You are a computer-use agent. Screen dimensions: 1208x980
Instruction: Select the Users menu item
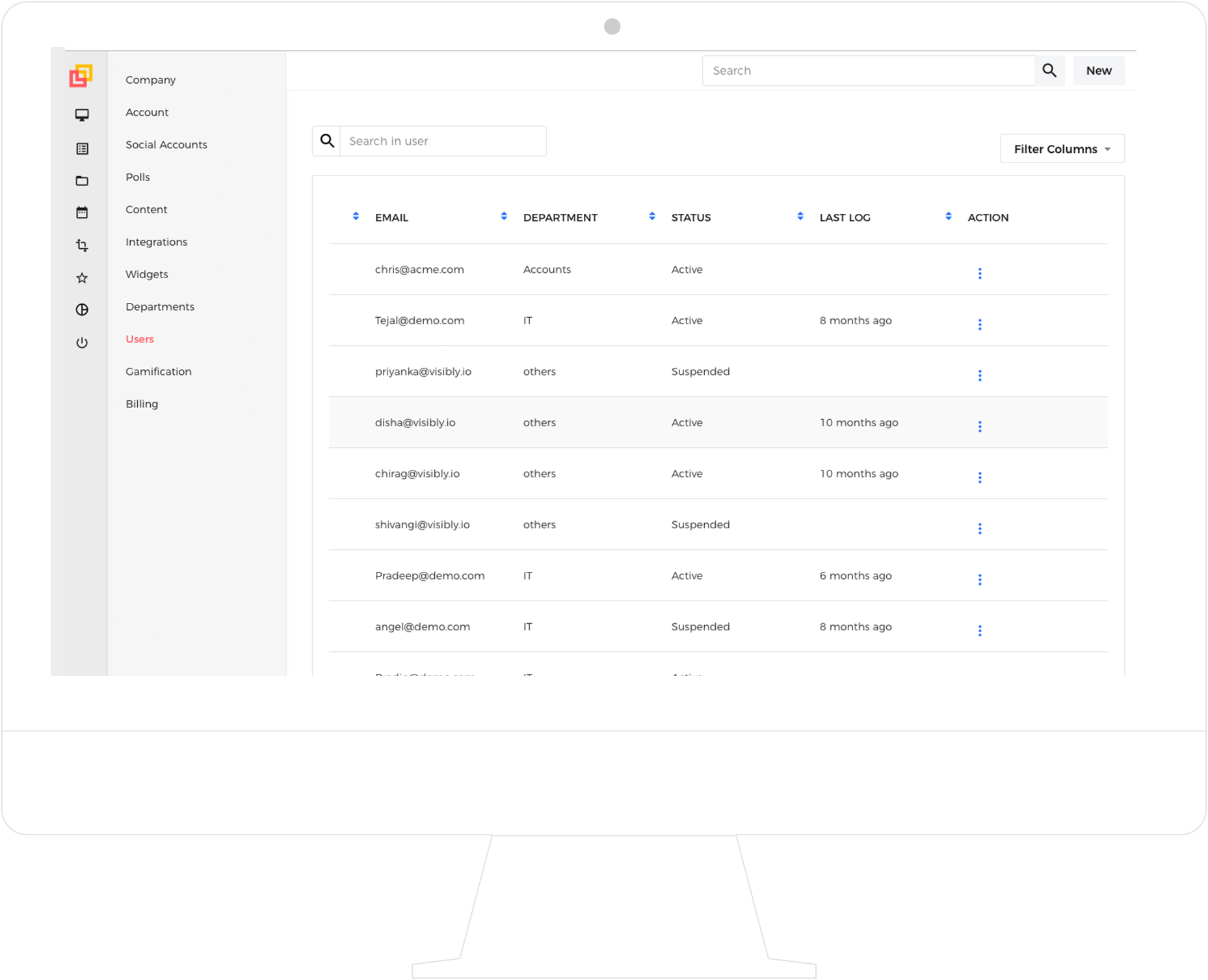pos(140,339)
